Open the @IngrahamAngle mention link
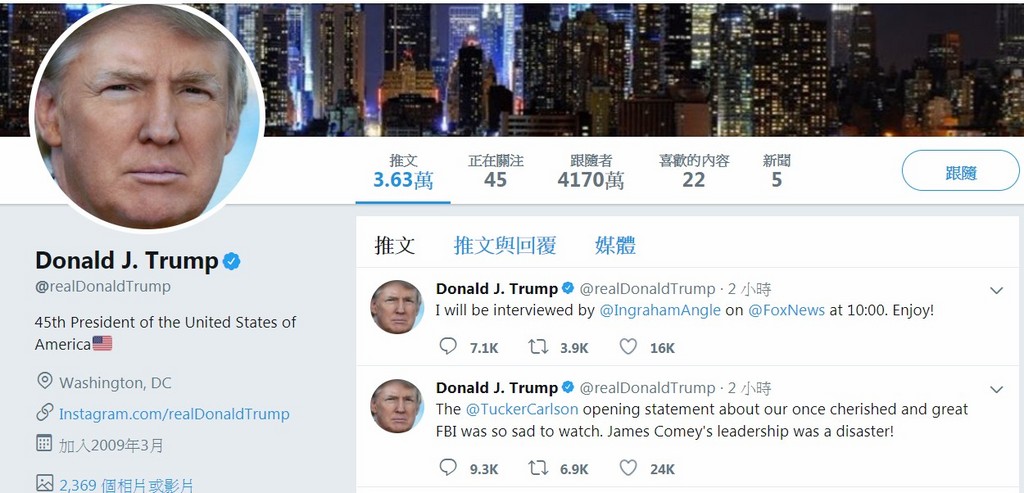This screenshot has height=493, width=1024. 660,310
